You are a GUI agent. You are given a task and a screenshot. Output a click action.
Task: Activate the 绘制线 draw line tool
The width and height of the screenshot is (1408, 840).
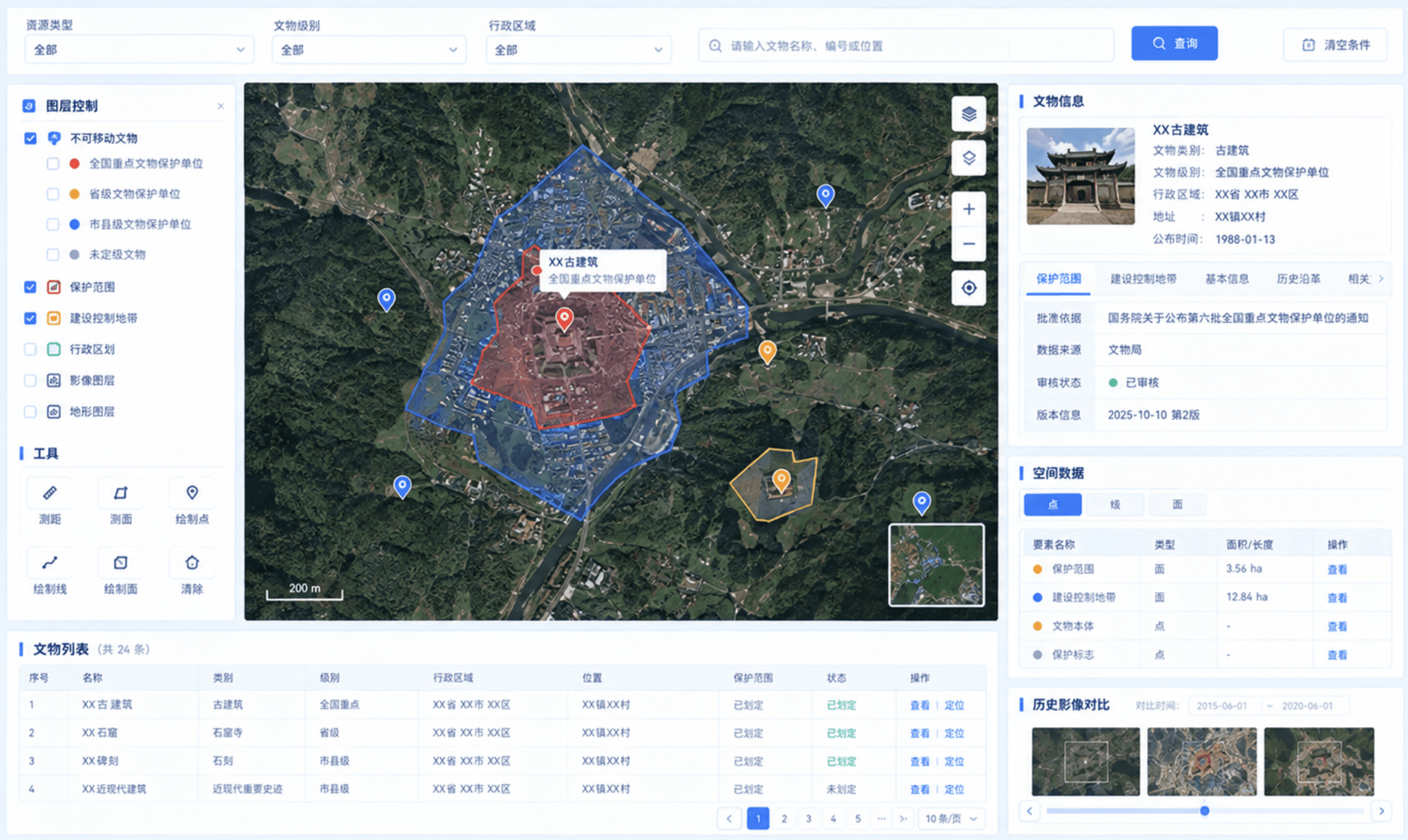50,571
